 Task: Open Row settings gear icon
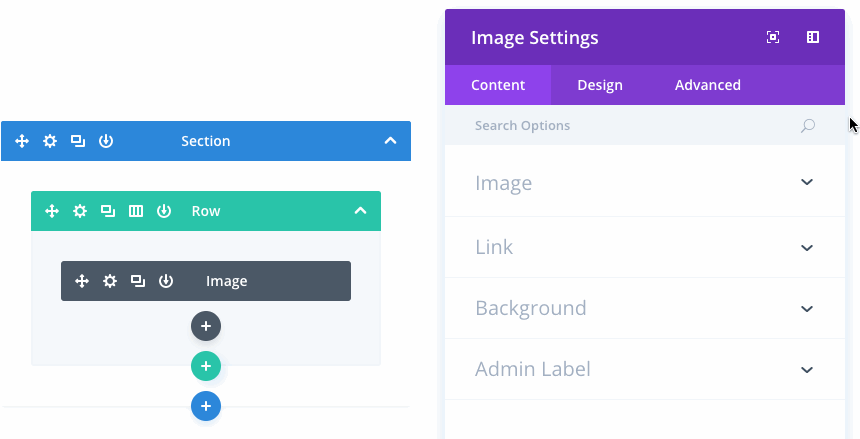pyautogui.click(x=80, y=211)
